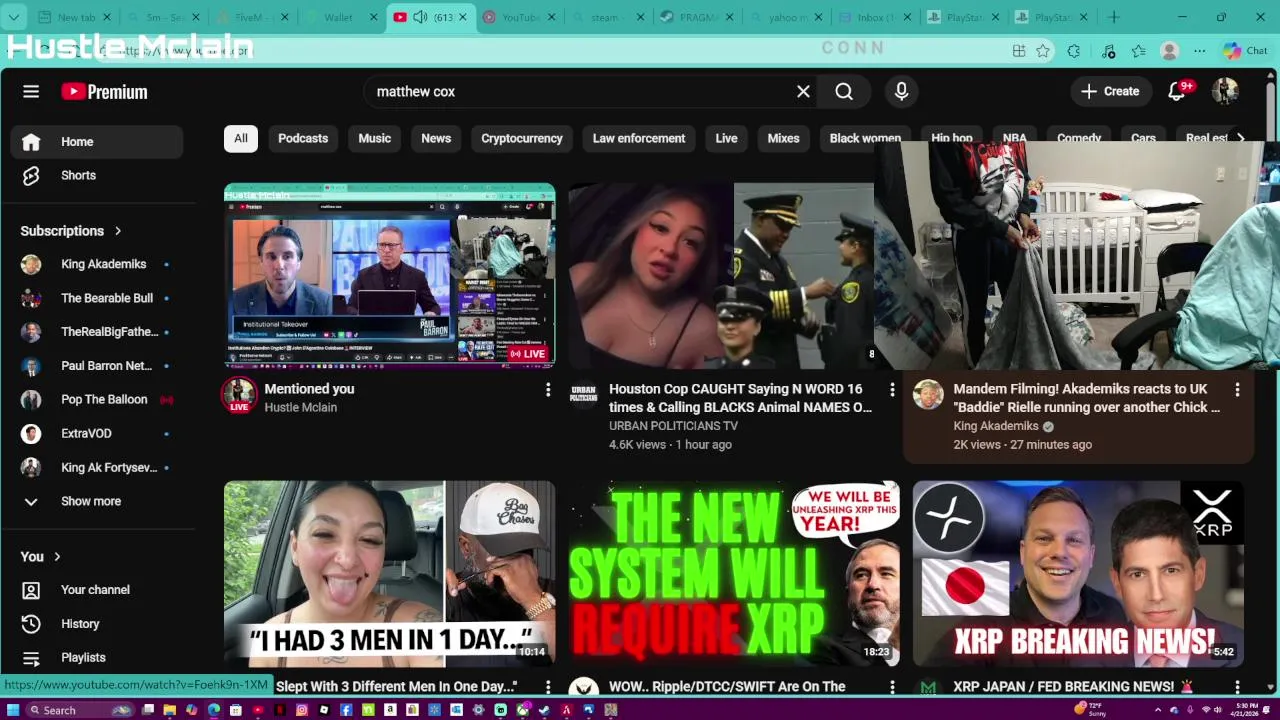Open the Houston Cop video thumbnail
The image size is (1280, 720).
click(x=722, y=275)
